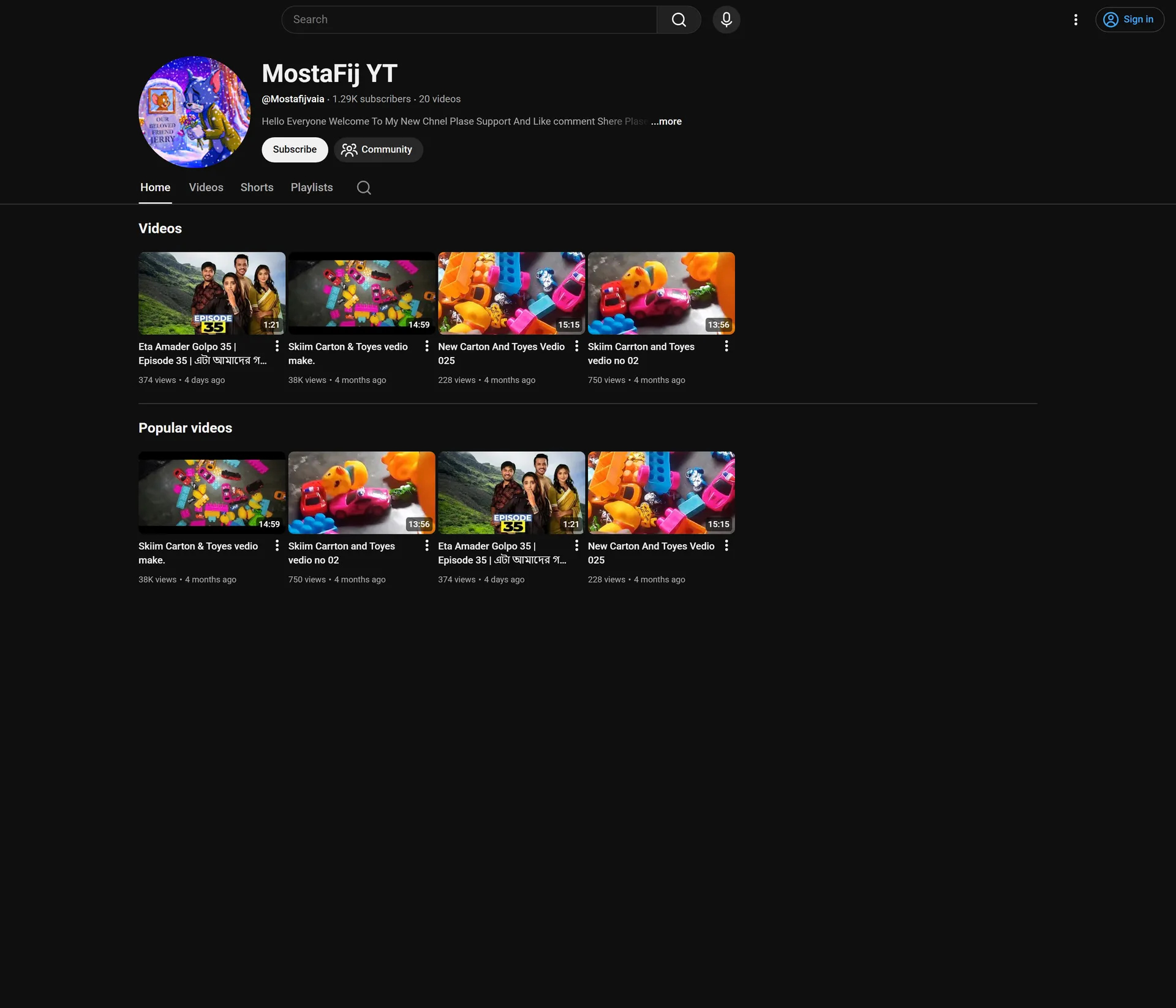Play Episode 35 thumbnail in Popular videos
The height and width of the screenshot is (1008, 1176).
(511, 493)
